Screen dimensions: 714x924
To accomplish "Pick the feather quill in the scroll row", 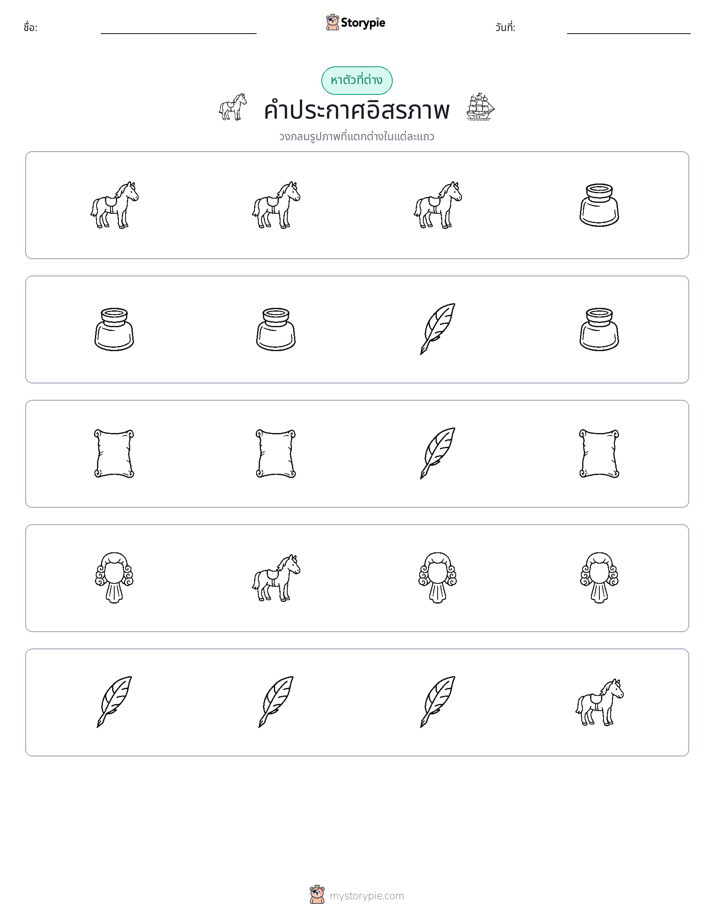I will tap(438, 453).
